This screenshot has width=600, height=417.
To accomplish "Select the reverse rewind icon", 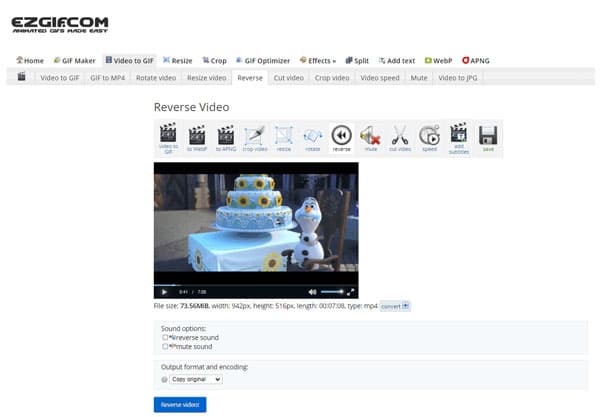I will [x=342, y=138].
